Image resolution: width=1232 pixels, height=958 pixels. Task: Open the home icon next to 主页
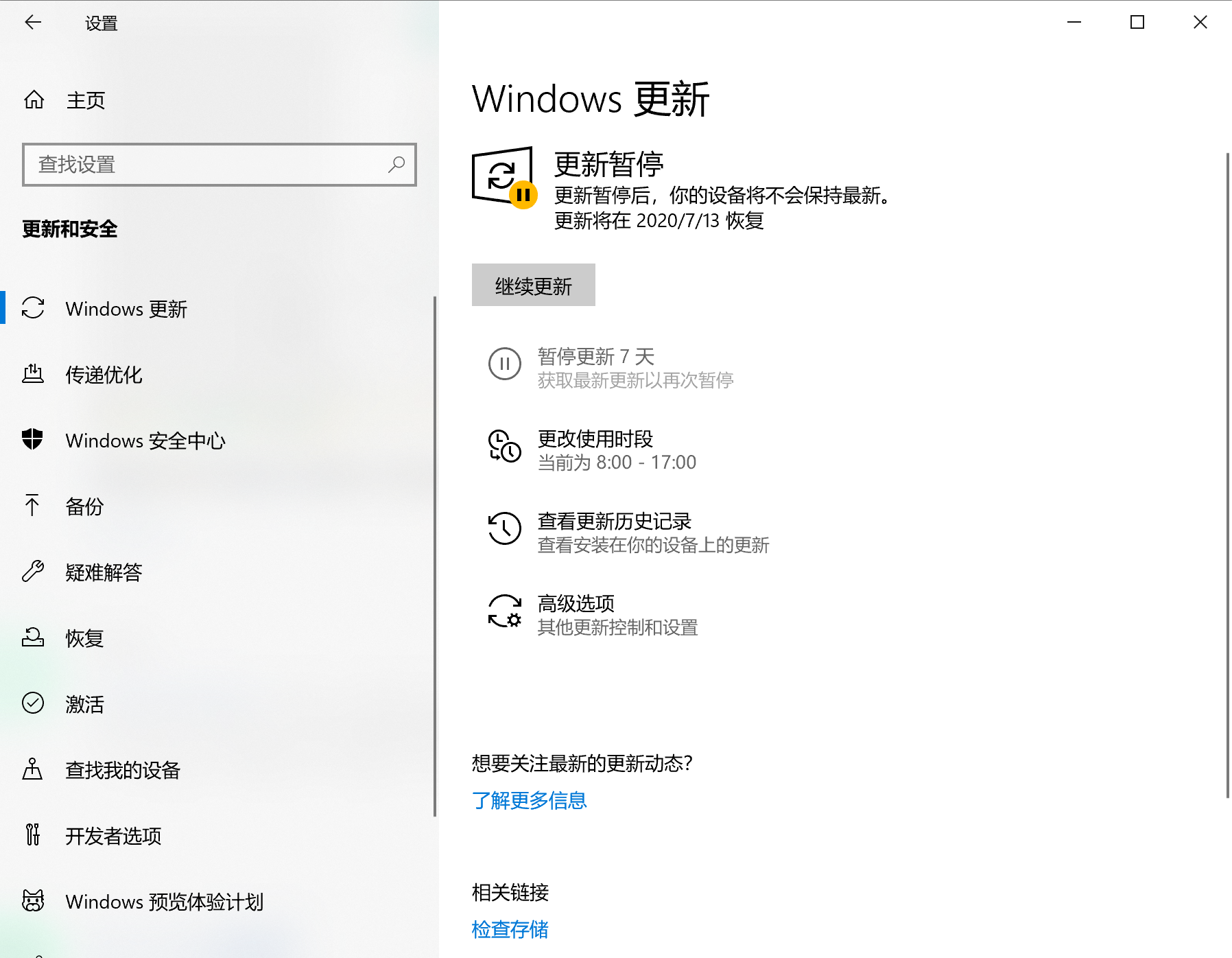[34, 100]
